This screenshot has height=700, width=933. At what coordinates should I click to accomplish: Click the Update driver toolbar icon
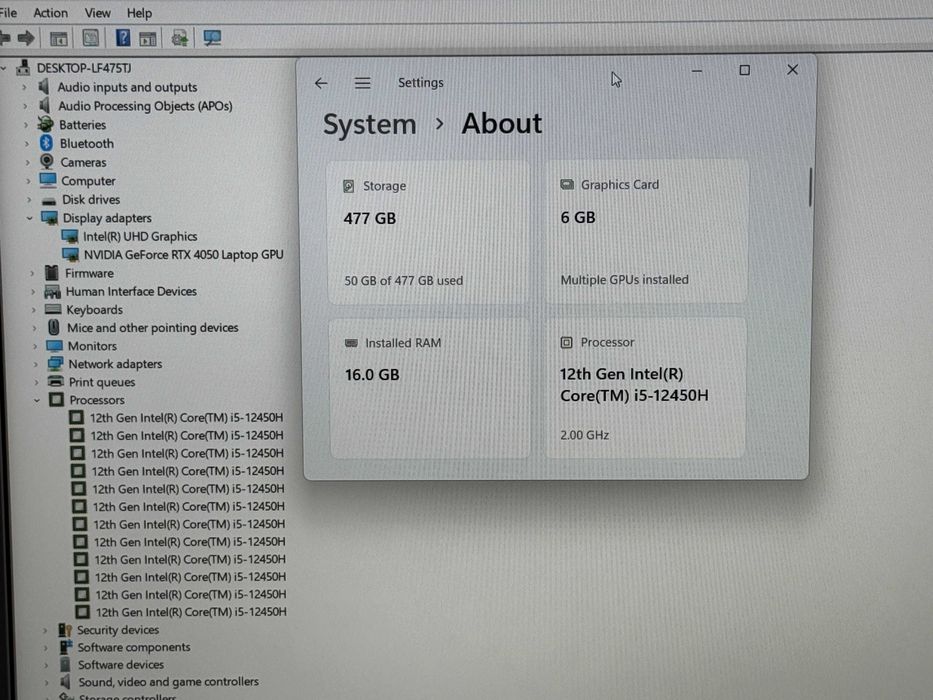(x=180, y=39)
